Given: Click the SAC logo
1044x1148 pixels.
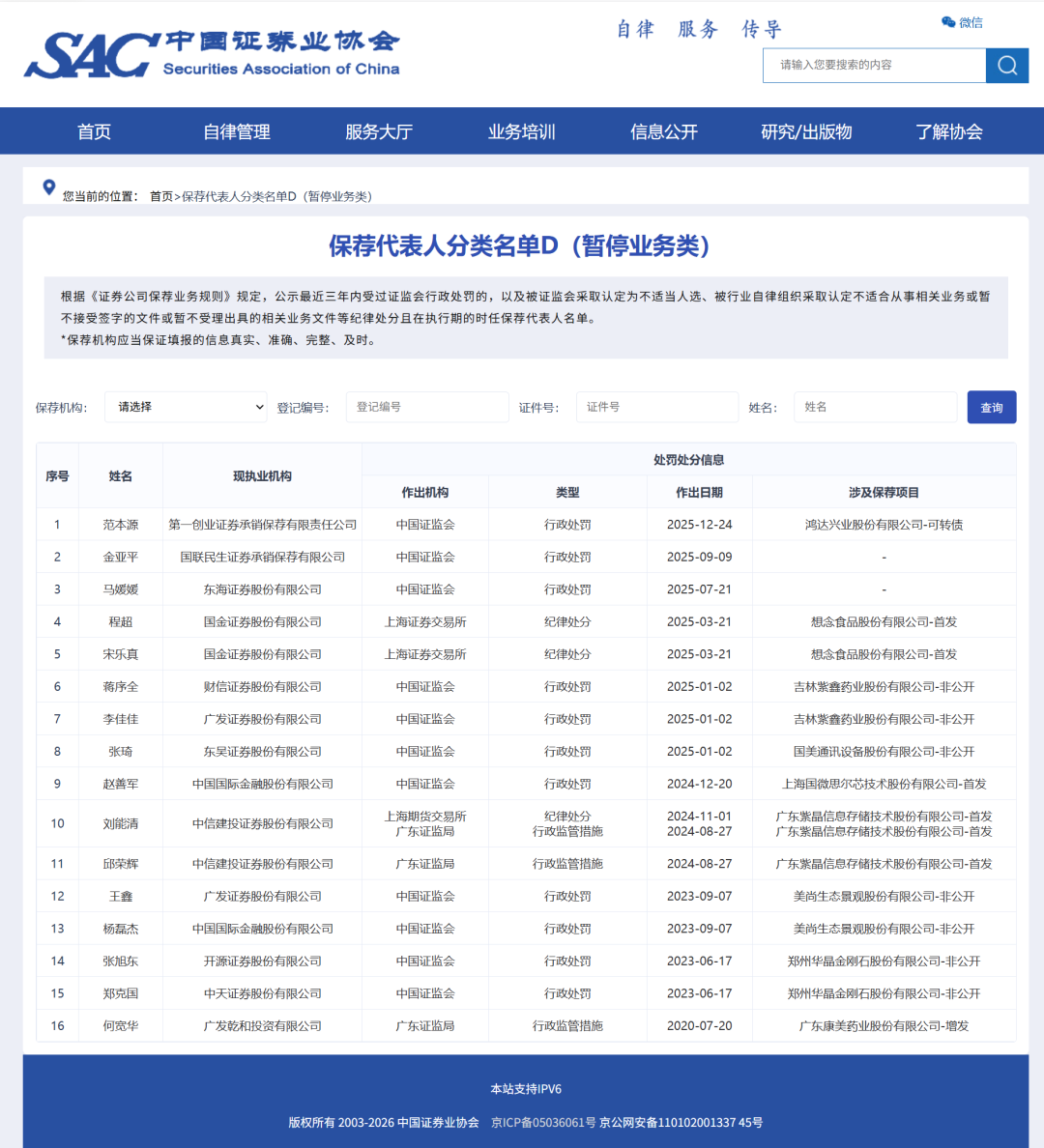Looking at the screenshot, I should (x=212, y=54).
